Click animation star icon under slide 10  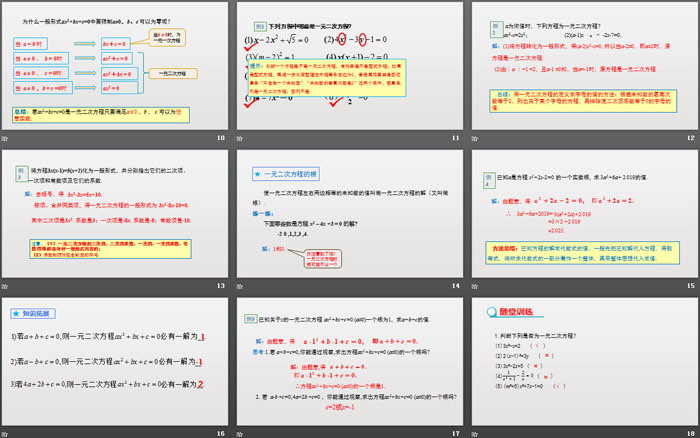tap(5, 139)
